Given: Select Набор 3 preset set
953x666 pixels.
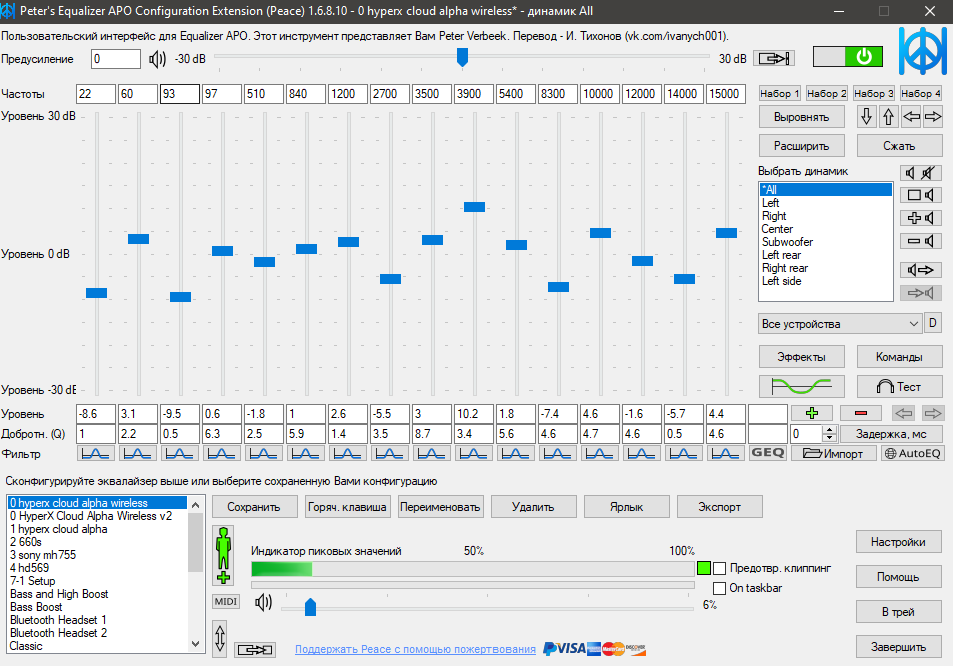Looking at the screenshot, I should pyautogui.click(x=874, y=93).
